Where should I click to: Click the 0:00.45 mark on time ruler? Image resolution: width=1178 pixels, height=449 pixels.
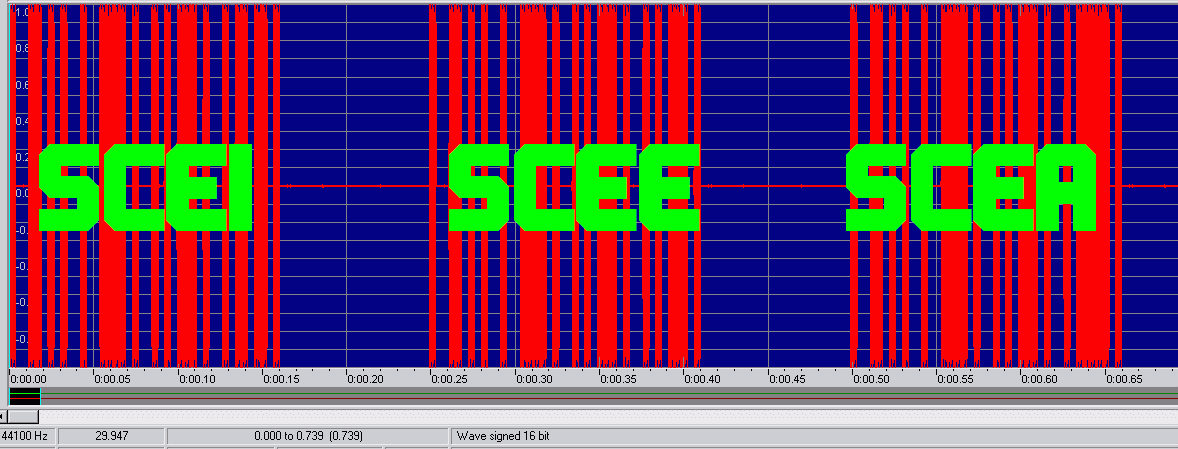[x=787, y=379]
